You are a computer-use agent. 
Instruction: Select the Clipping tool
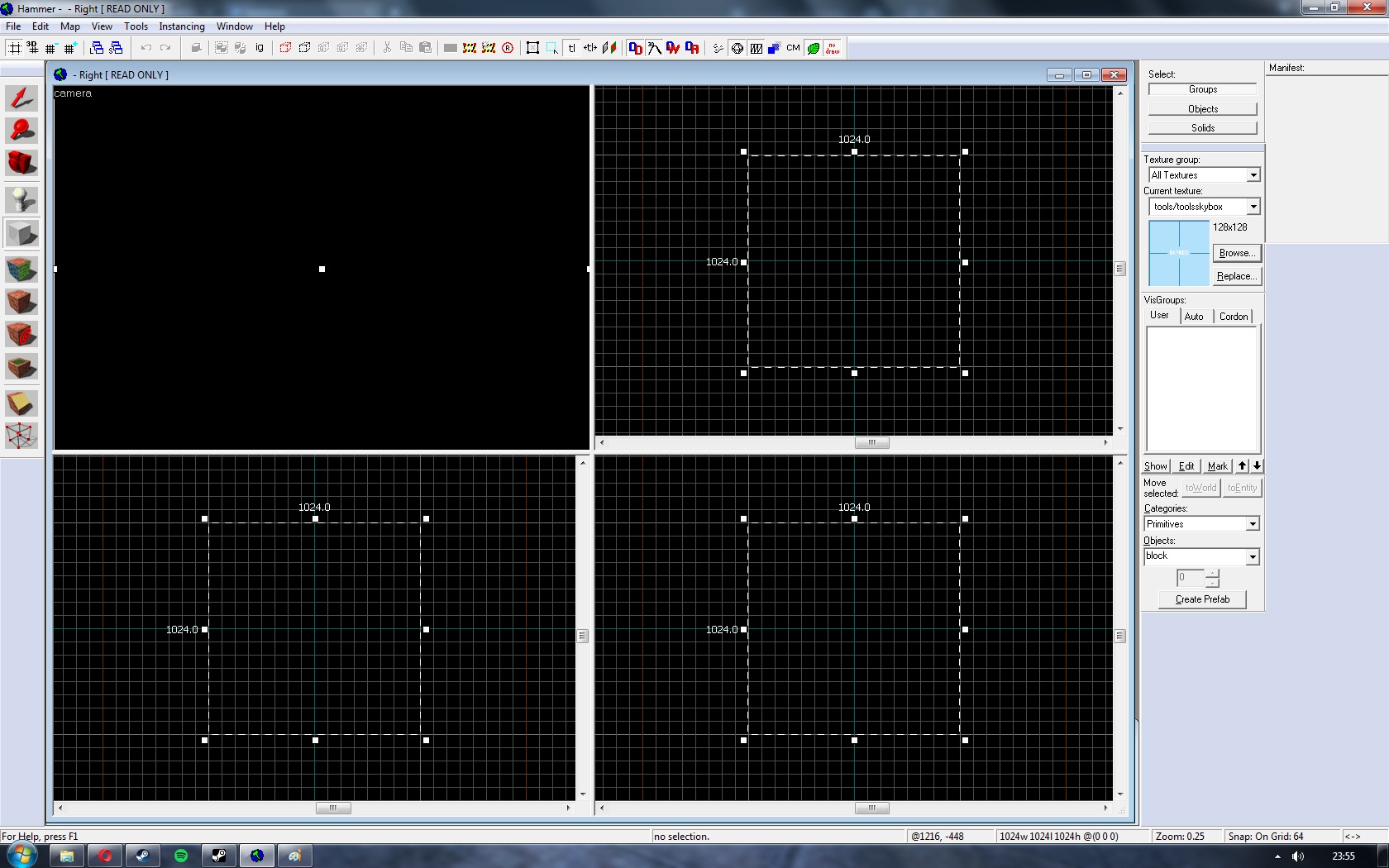point(21,403)
